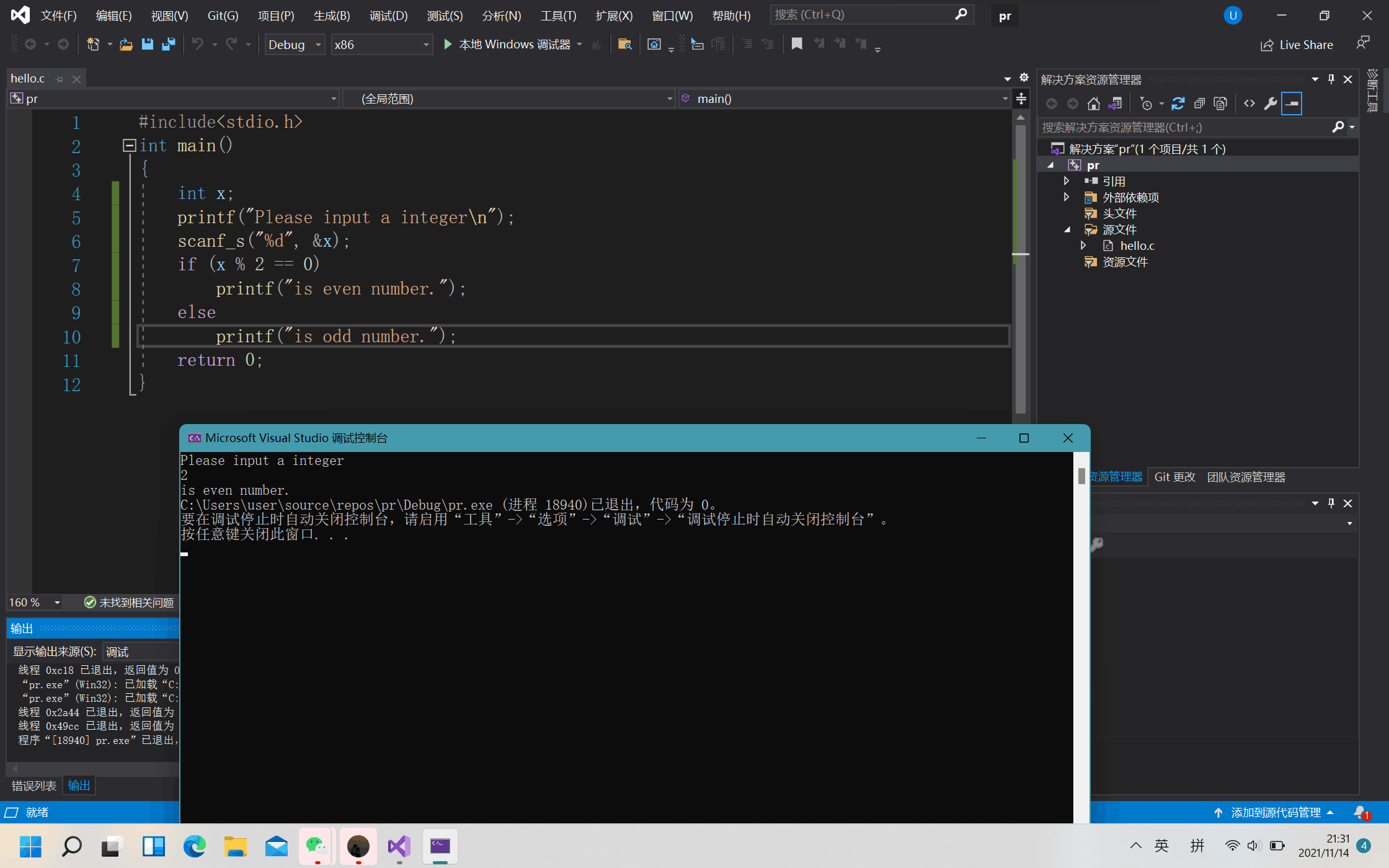Click the Properties wrench icon in Solution Explorer
1389x868 pixels.
coord(1271,103)
